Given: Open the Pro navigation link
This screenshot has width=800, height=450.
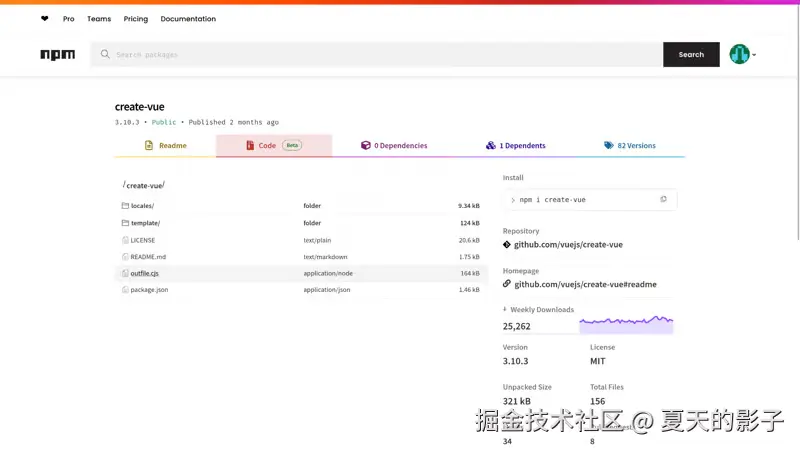Looking at the screenshot, I should point(68,19).
